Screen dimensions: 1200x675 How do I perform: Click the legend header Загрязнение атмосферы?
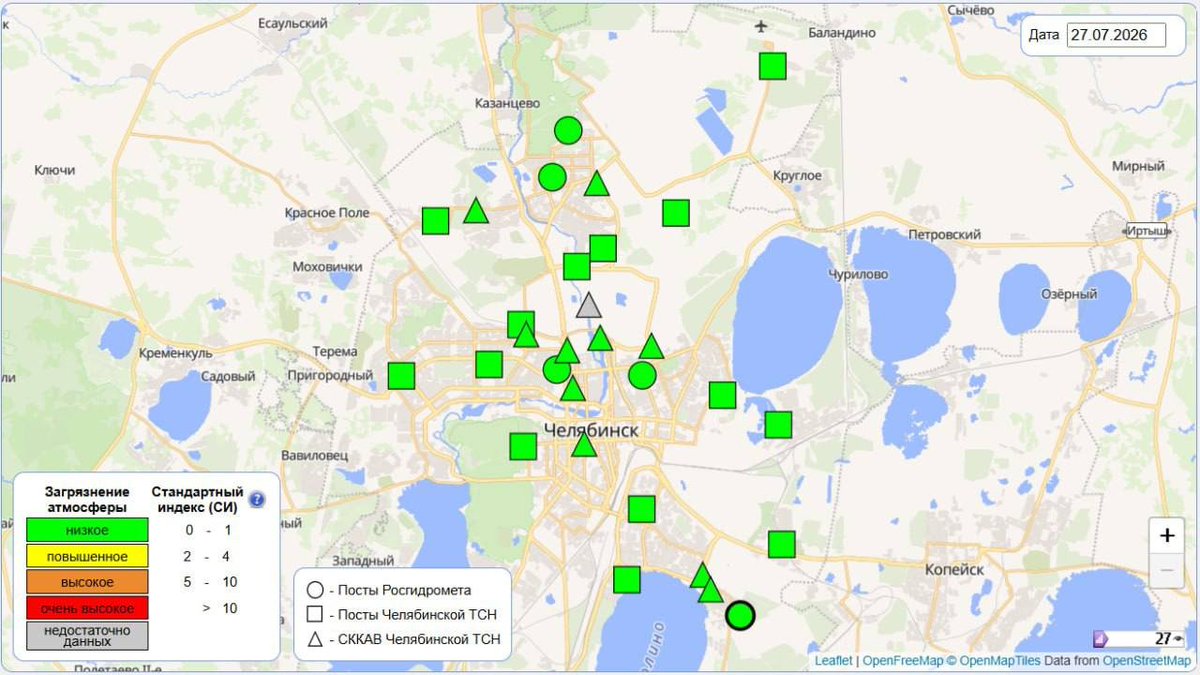pos(88,499)
